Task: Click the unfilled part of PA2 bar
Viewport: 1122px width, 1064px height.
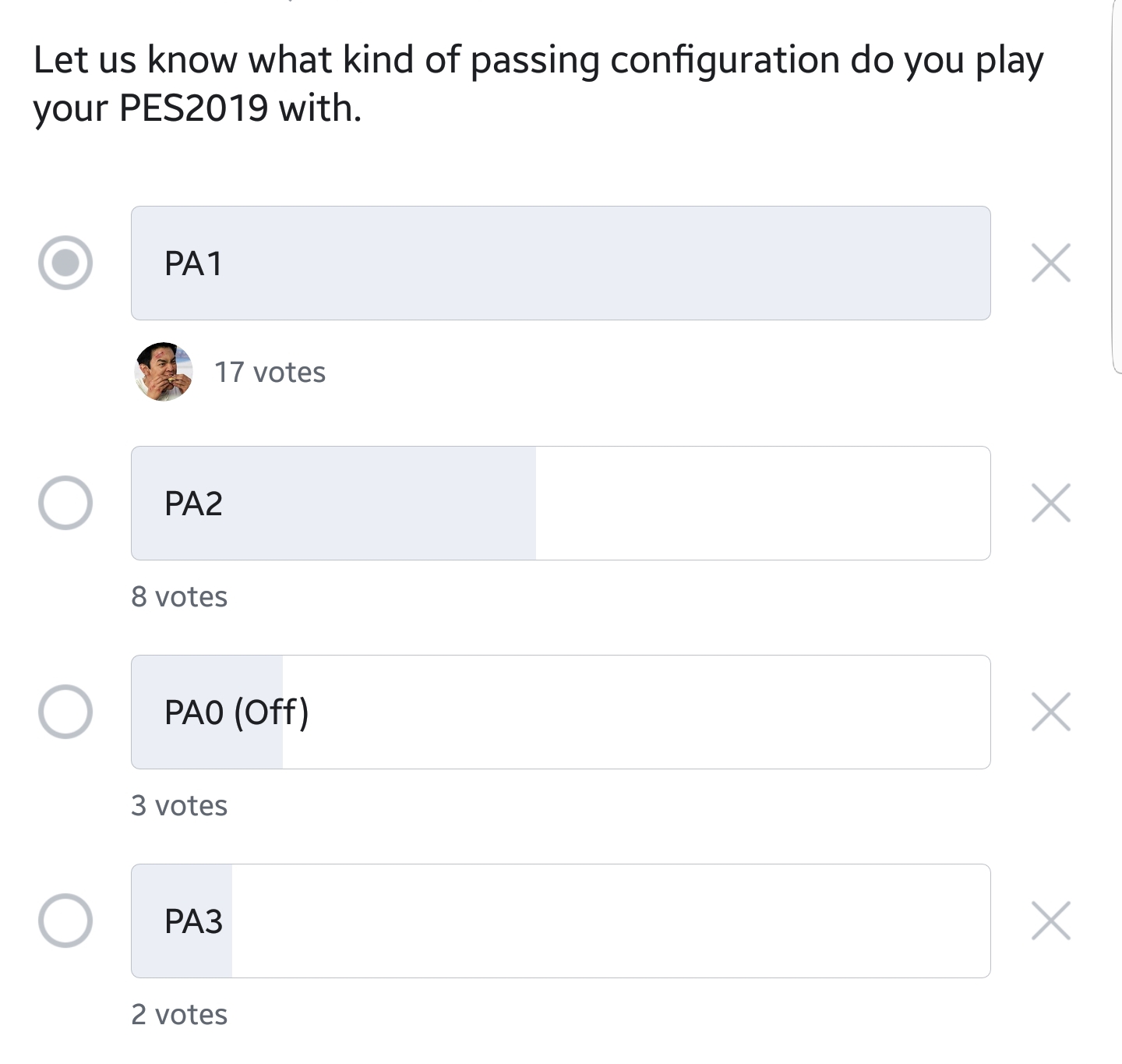Action: 762,503
